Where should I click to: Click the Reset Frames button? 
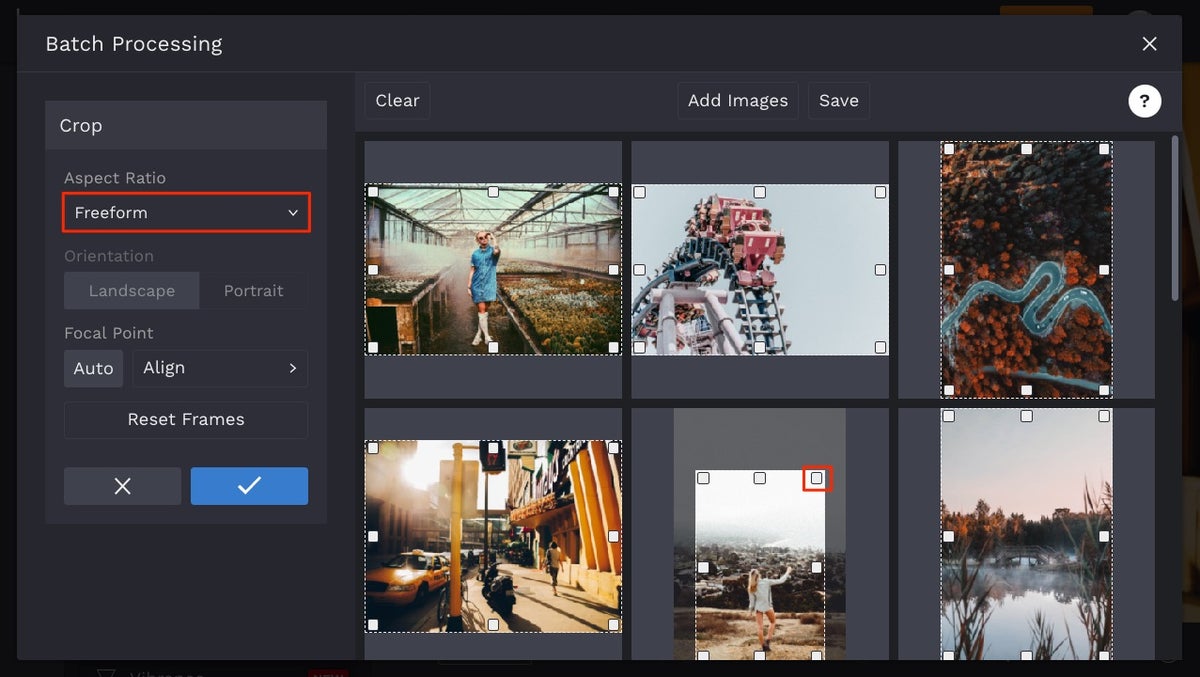[x=185, y=419]
